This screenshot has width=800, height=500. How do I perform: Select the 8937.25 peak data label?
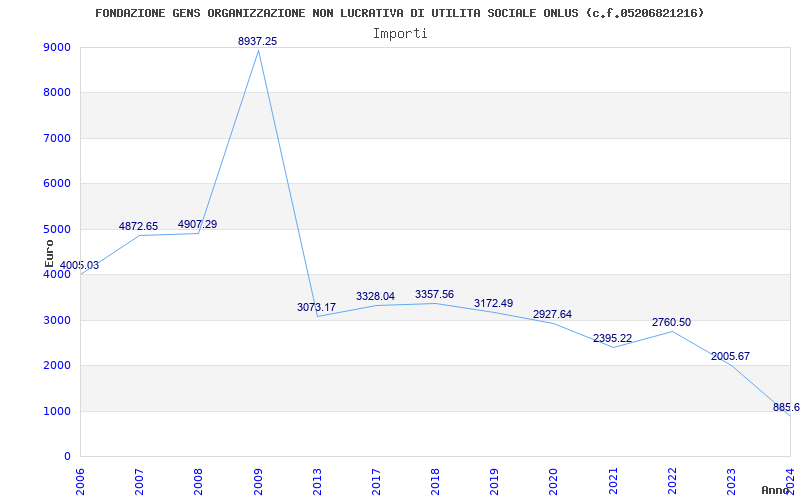pyautogui.click(x=258, y=41)
